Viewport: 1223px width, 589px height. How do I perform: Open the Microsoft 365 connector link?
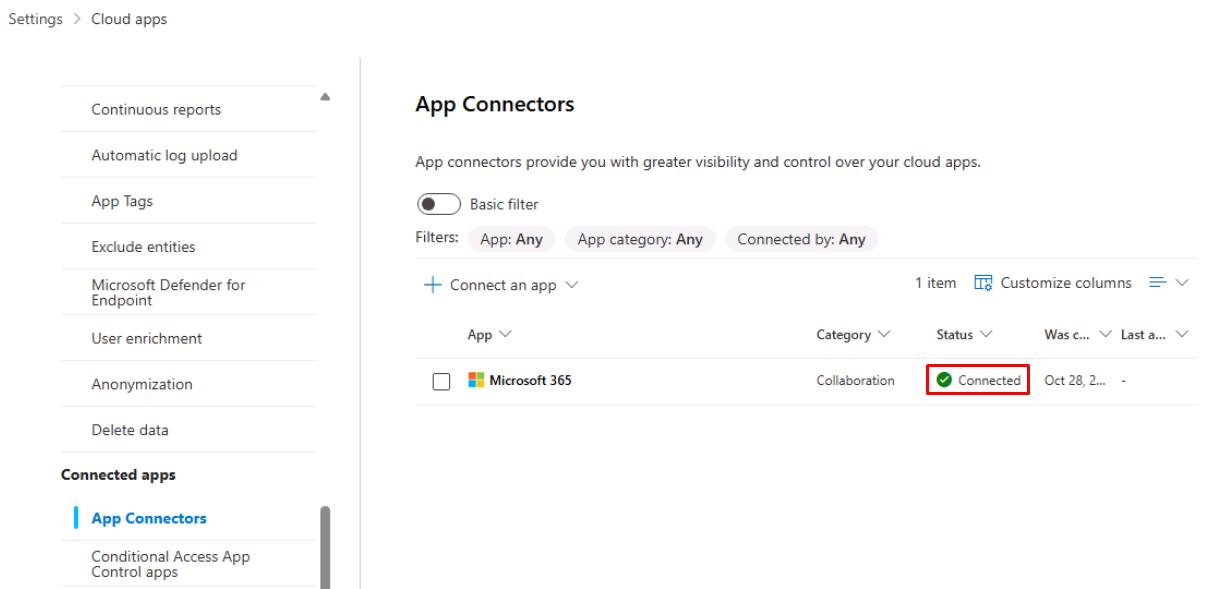(x=530, y=381)
